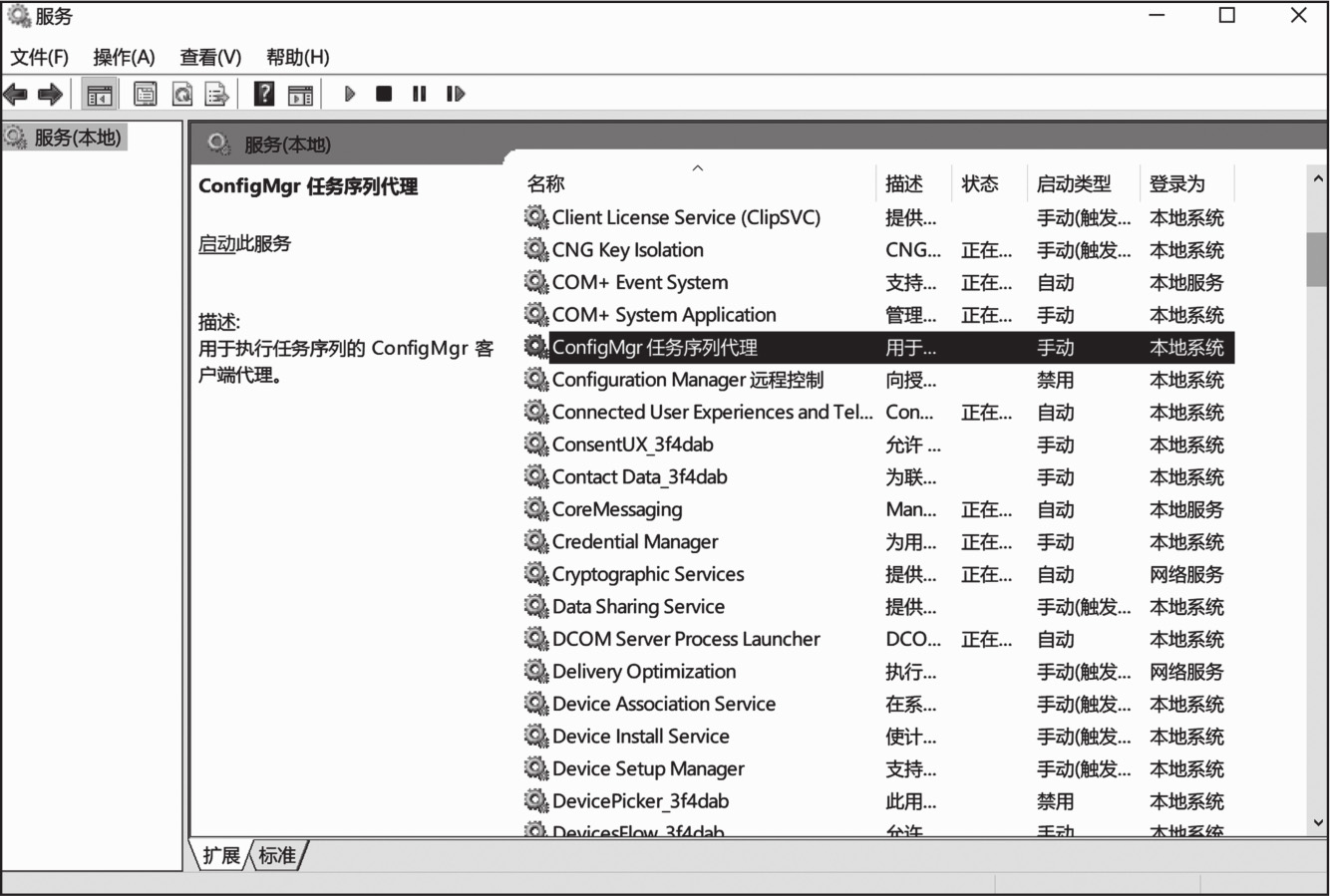Sort by the 名称 column header
Viewport: 1330px width, 896px height.
700,183
